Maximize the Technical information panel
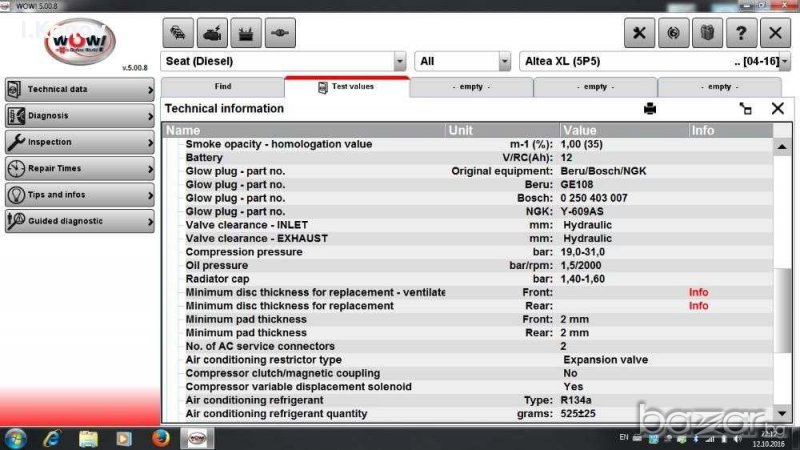The width and height of the screenshot is (800, 450). [745, 109]
